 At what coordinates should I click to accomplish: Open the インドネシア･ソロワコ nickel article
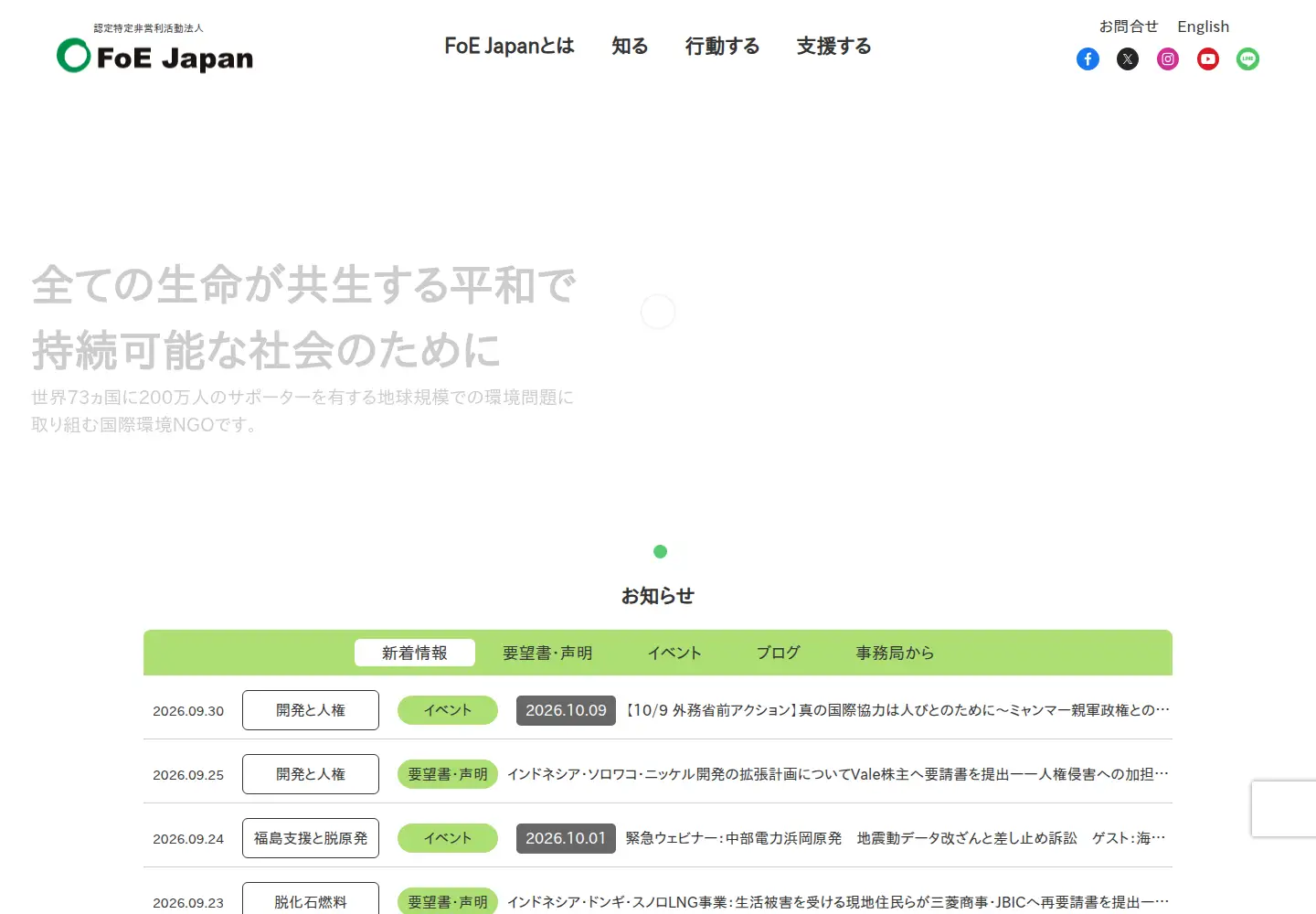coord(838,774)
